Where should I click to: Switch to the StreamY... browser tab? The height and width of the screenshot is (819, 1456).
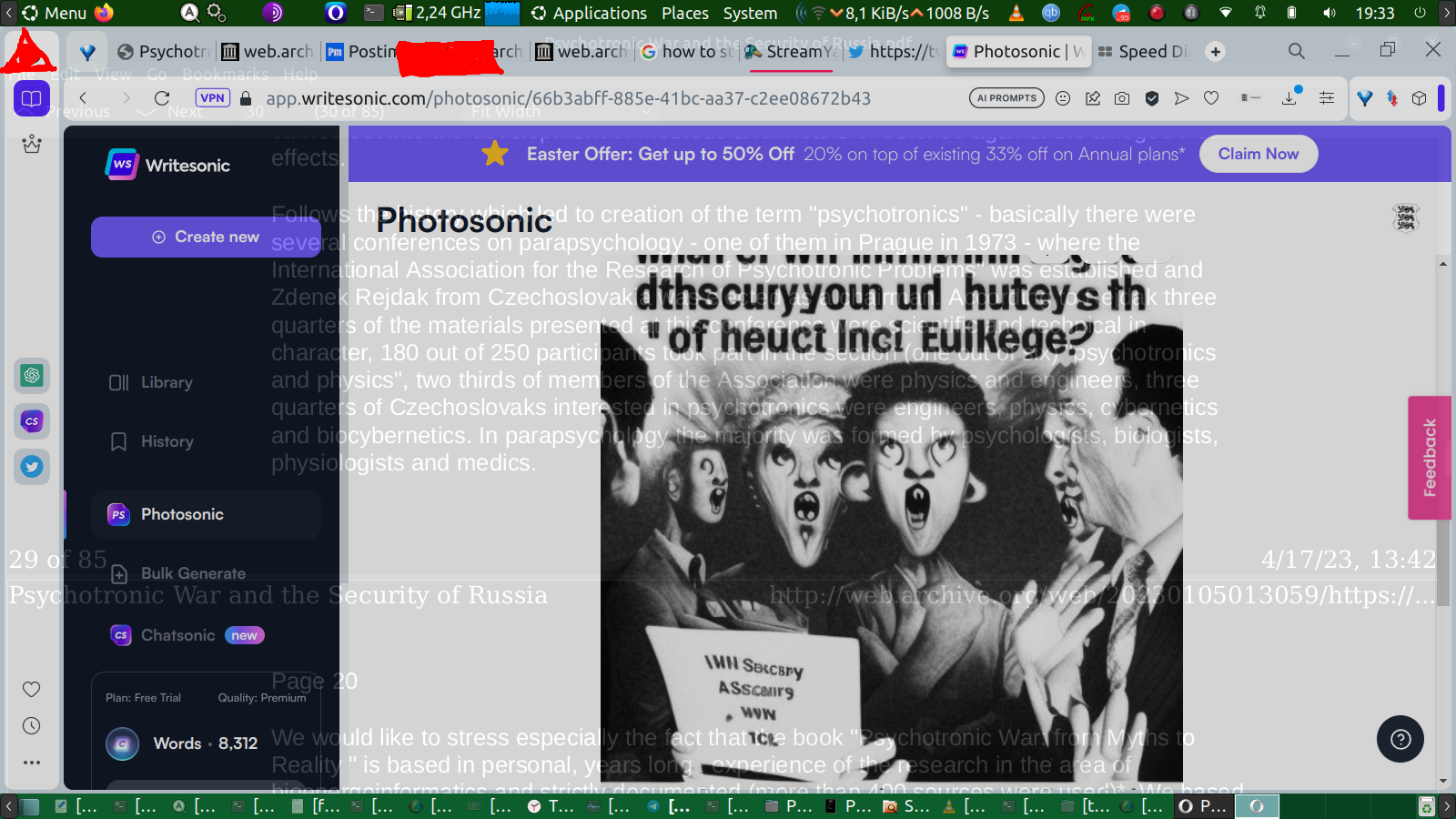(791, 52)
